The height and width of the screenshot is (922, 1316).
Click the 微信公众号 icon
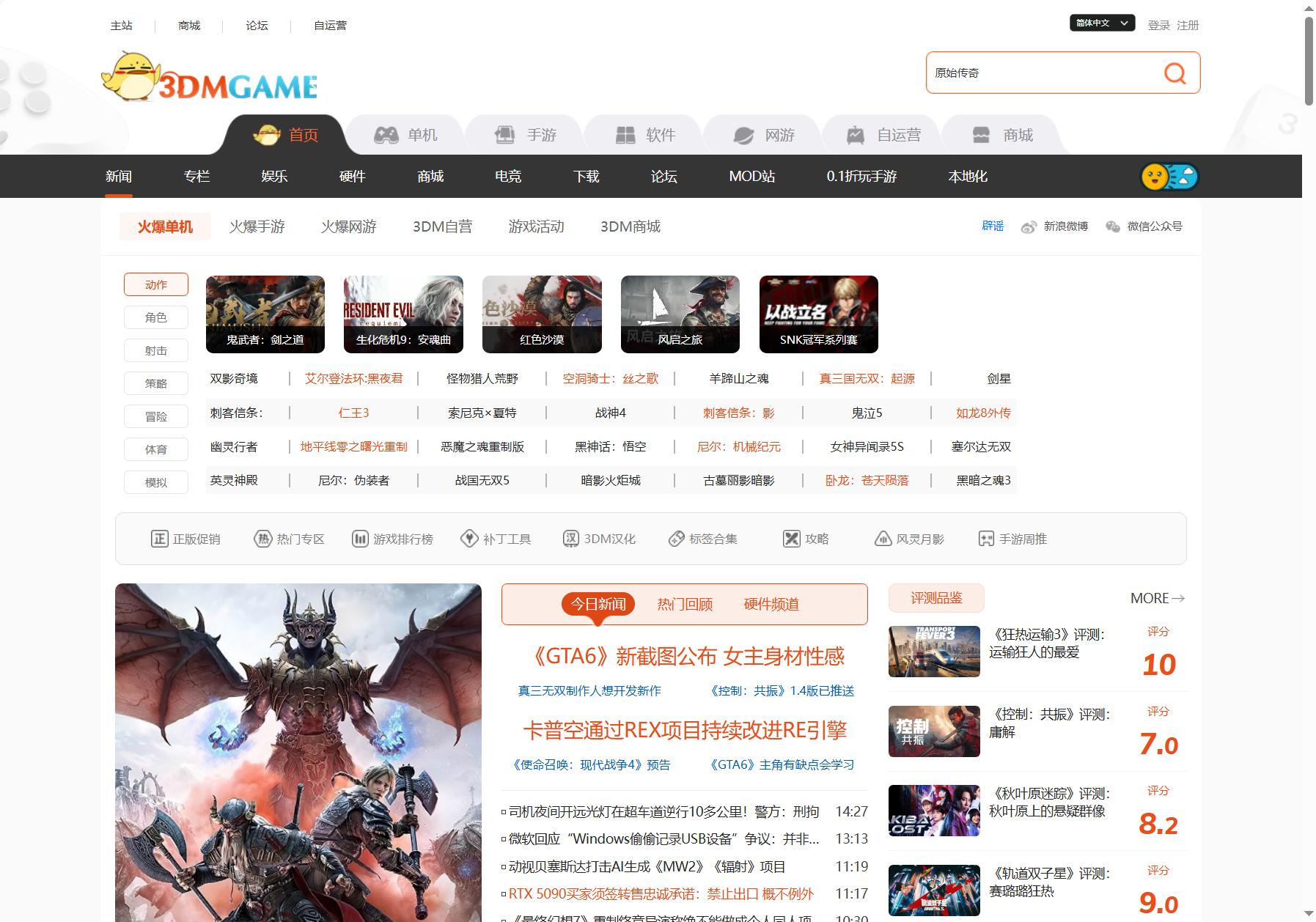tap(1113, 226)
